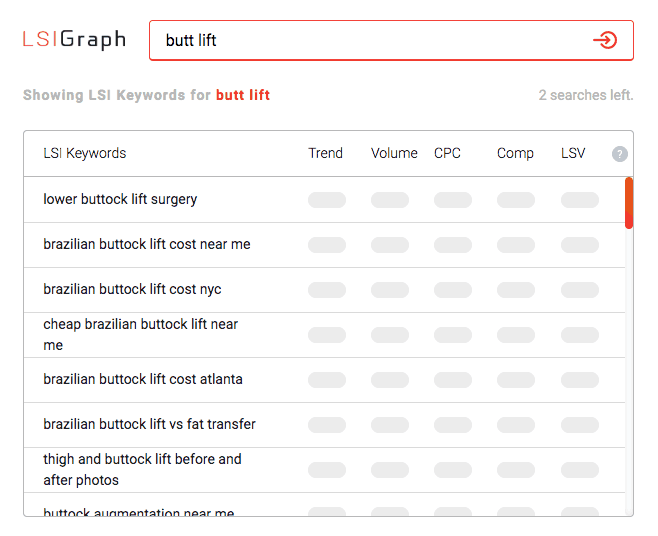658x536 pixels.
Task: Click the LSI Keywords column header
Action: click(x=85, y=154)
